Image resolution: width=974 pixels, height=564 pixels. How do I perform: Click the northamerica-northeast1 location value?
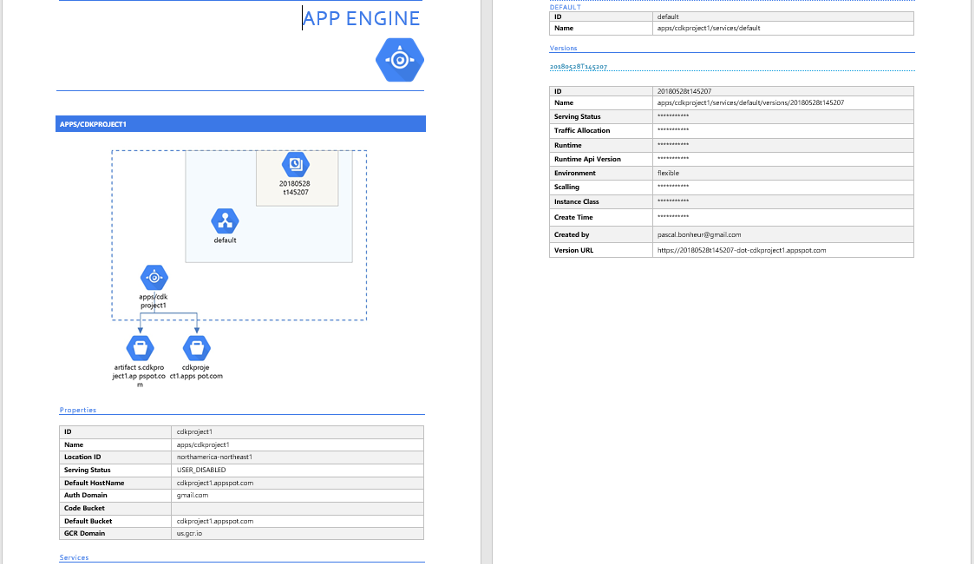[214, 457]
